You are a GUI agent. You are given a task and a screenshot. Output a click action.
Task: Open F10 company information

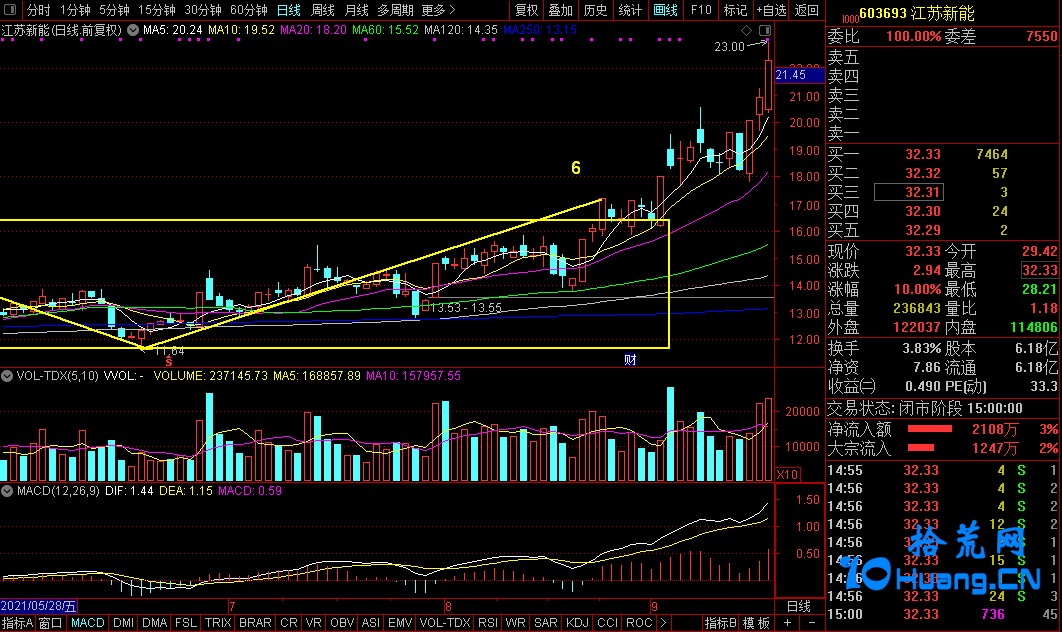(x=701, y=10)
